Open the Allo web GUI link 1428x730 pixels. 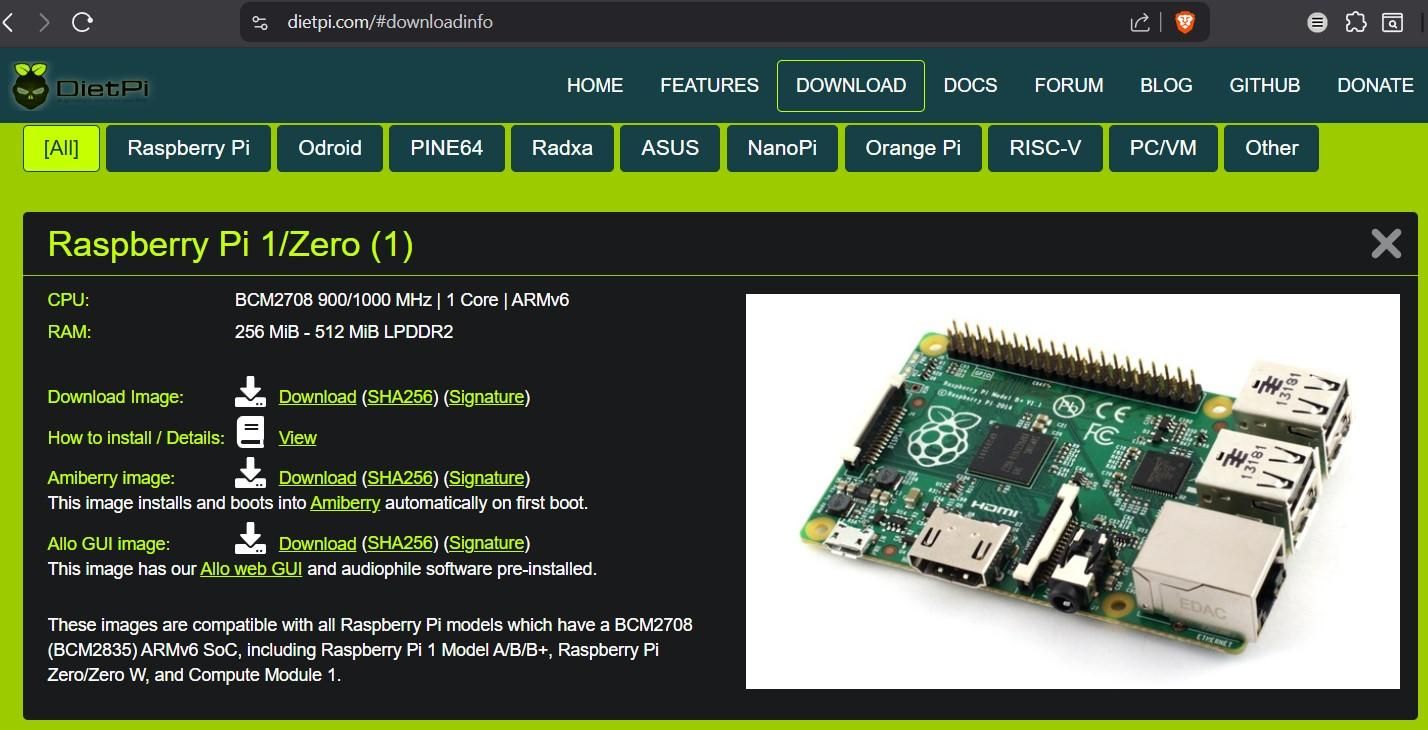tap(251, 569)
